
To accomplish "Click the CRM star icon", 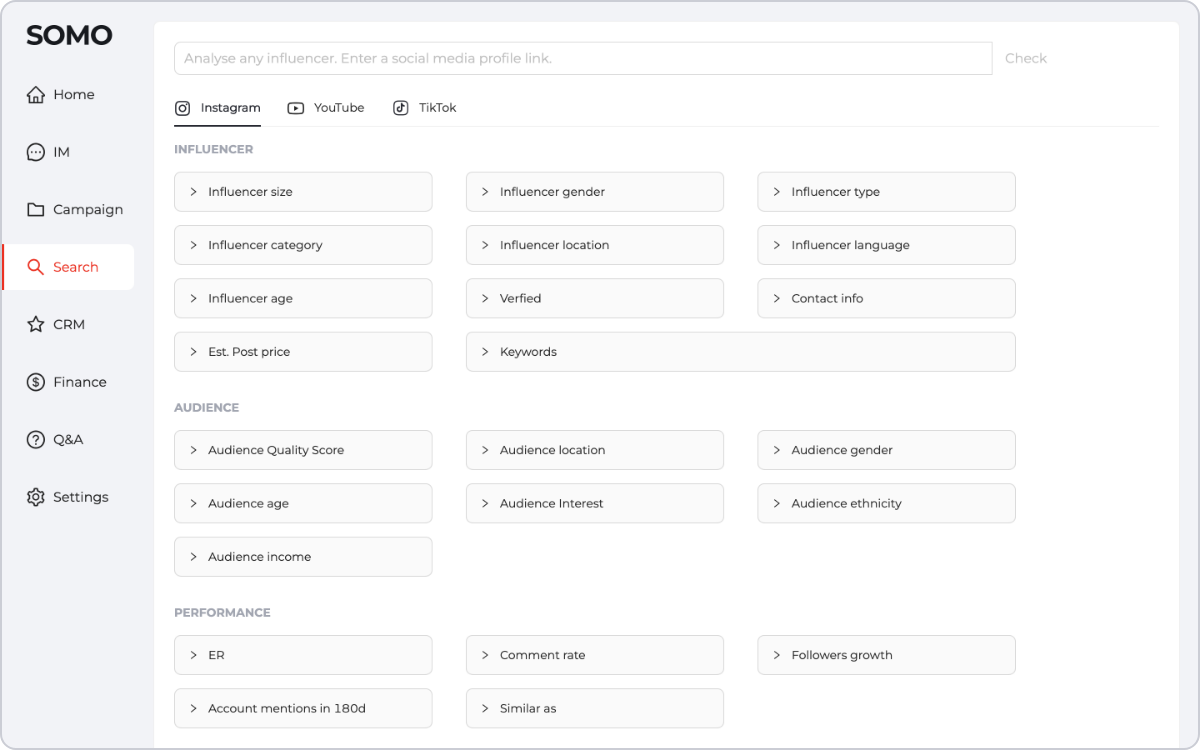I will (x=36, y=325).
